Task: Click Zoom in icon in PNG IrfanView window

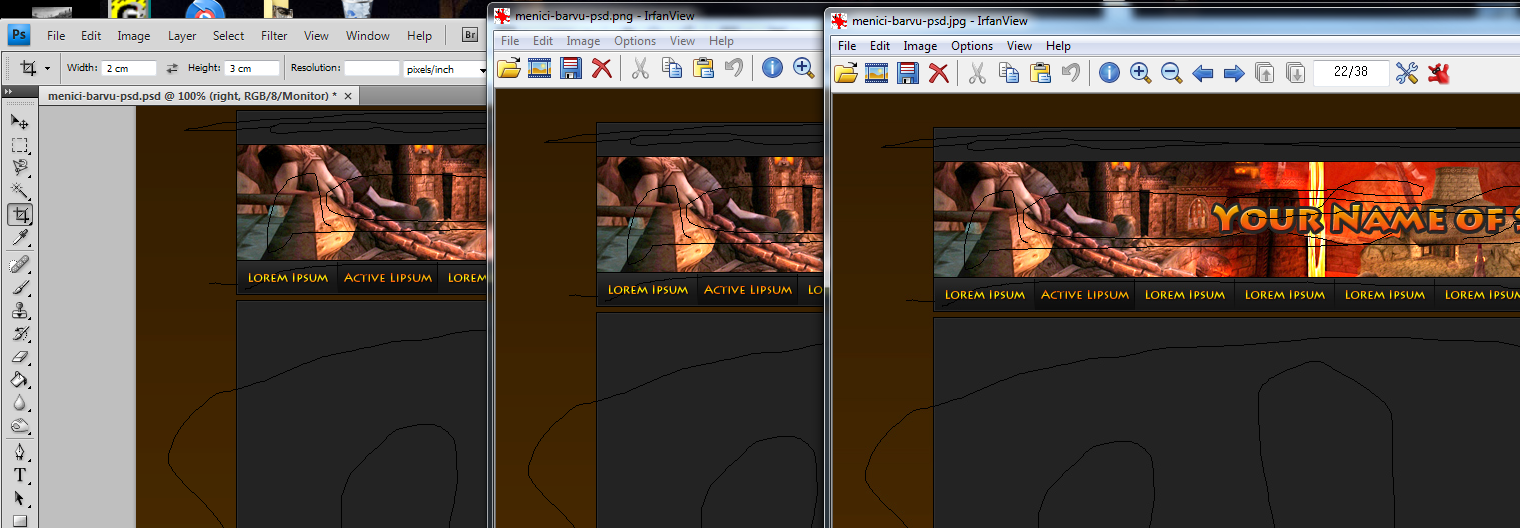Action: 803,68
